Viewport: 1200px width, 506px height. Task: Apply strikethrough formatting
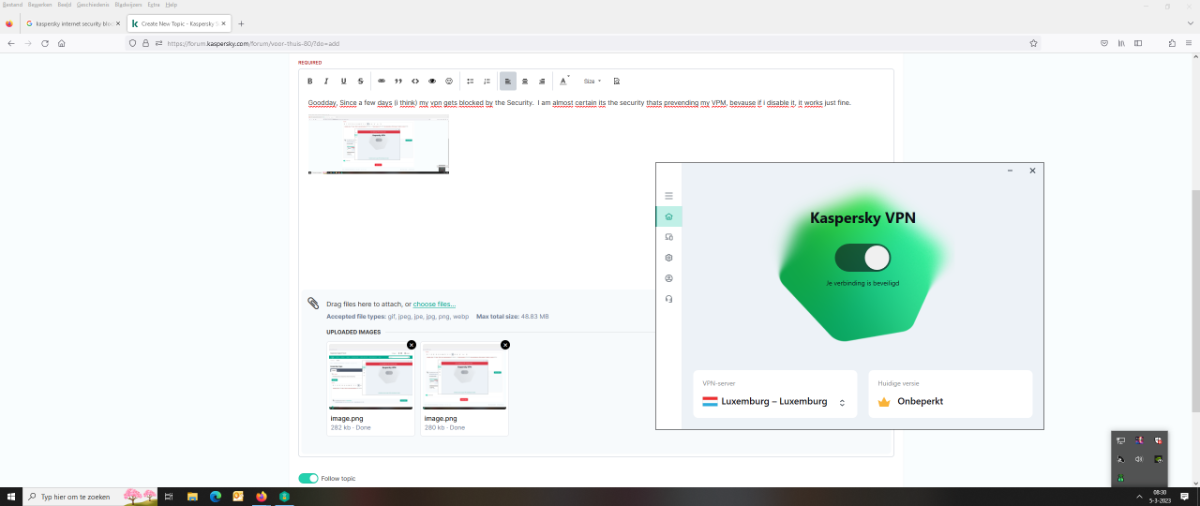[360, 81]
